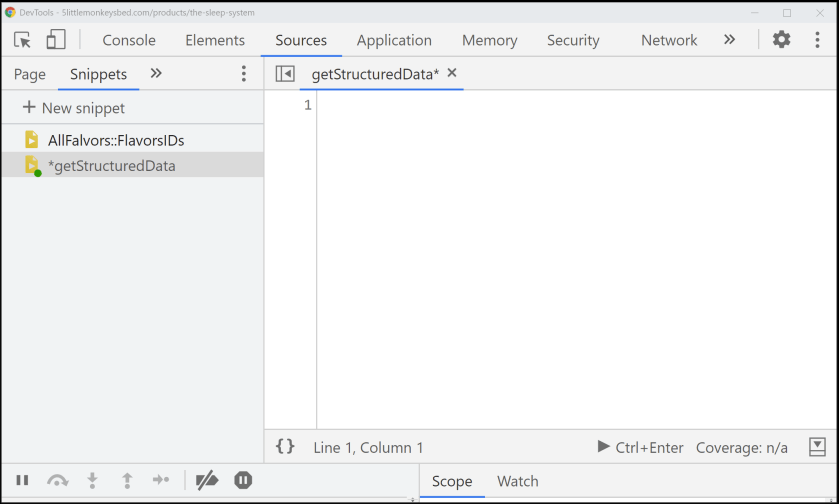This screenshot has width=839, height=504.
Task: Toggle deactivate breakpoints
Action: (x=207, y=481)
